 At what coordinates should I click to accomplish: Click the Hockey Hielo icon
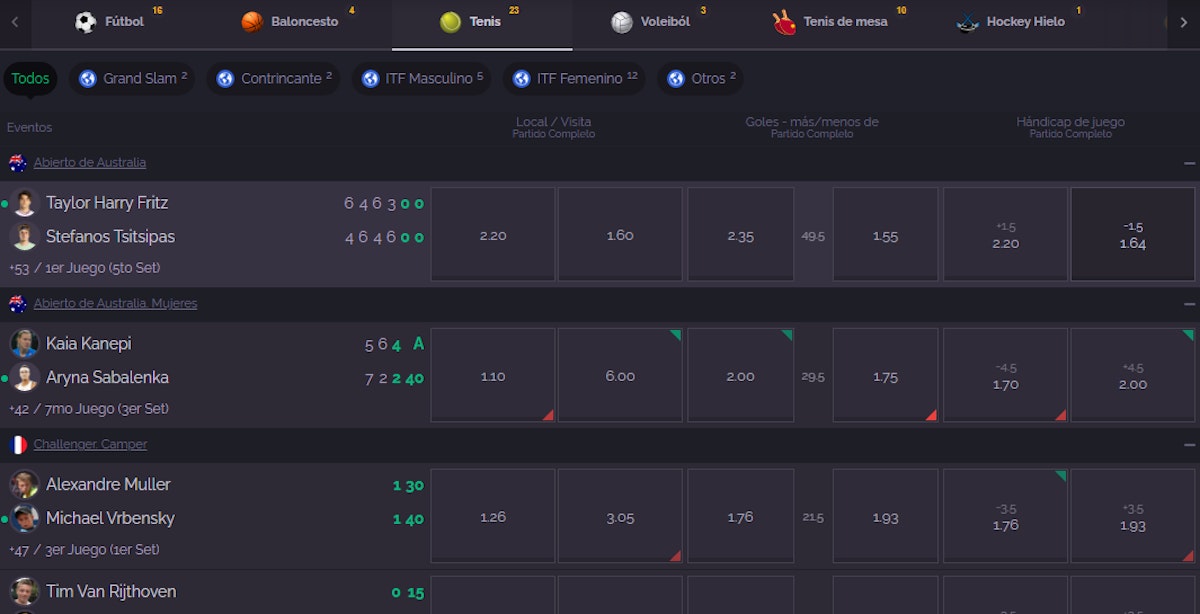(x=967, y=22)
